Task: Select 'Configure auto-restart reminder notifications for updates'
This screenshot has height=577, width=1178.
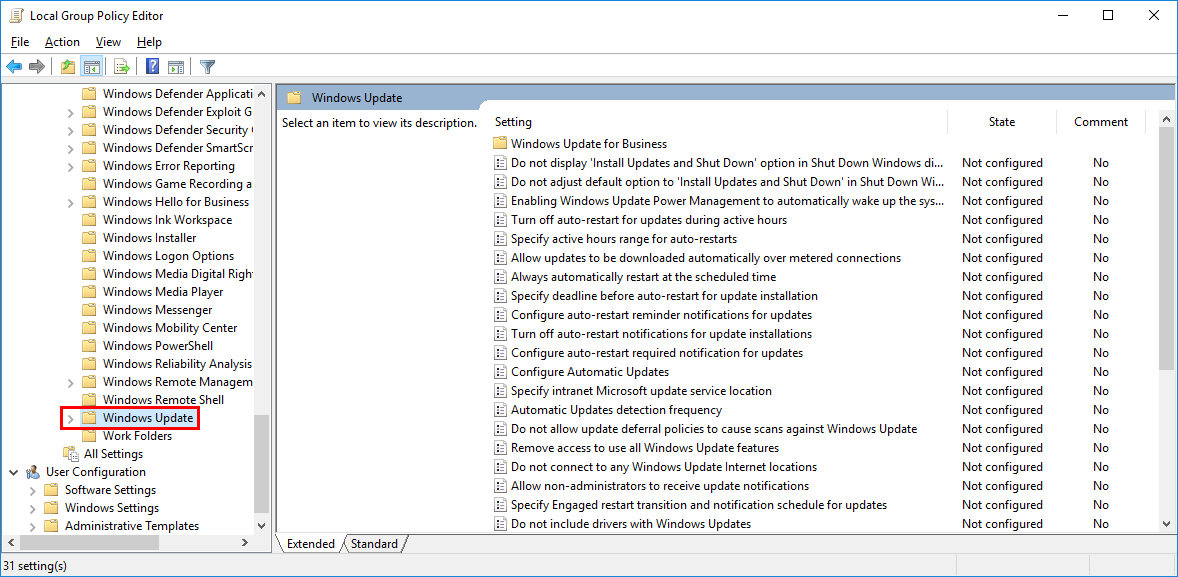Action: (661, 315)
